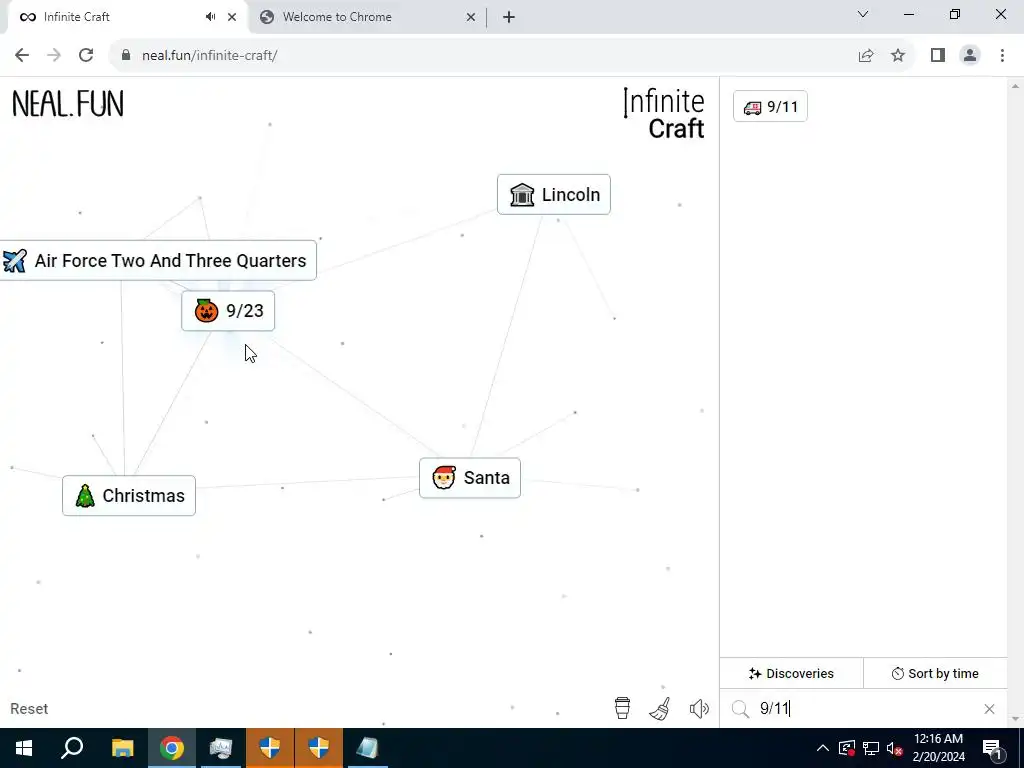Open the Chrome side panel icon
1024x768 pixels.
pyautogui.click(x=938, y=56)
